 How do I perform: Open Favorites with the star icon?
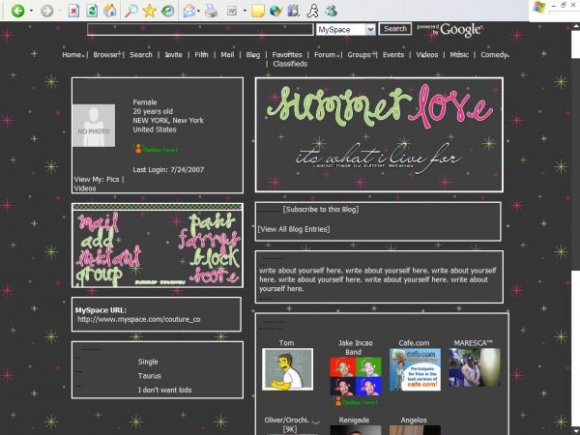pos(149,11)
